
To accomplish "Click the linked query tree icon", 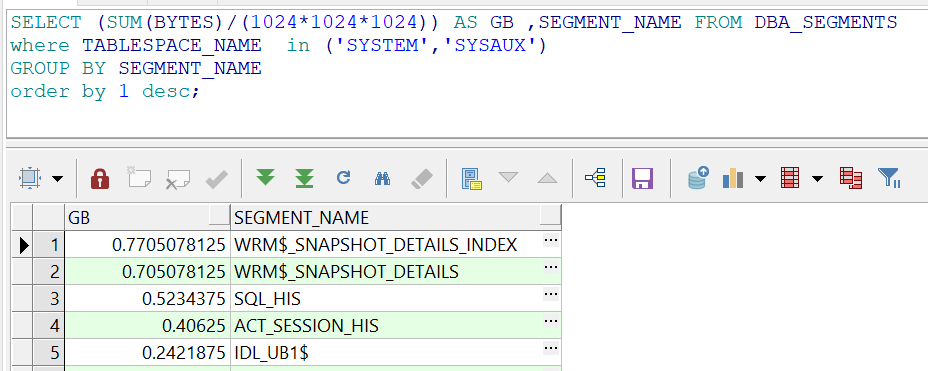I will [595, 178].
